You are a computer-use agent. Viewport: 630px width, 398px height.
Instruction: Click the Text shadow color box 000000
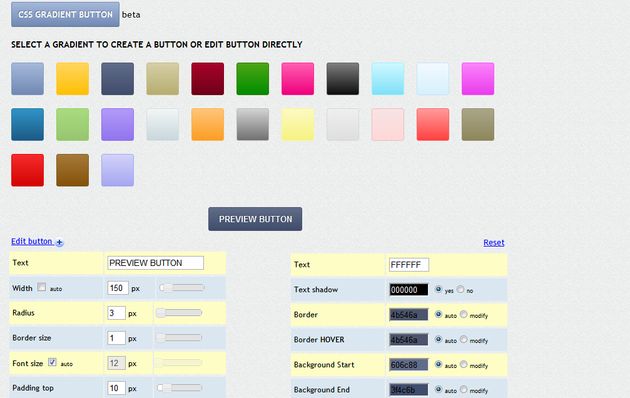pyautogui.click(x=409, y=290)
